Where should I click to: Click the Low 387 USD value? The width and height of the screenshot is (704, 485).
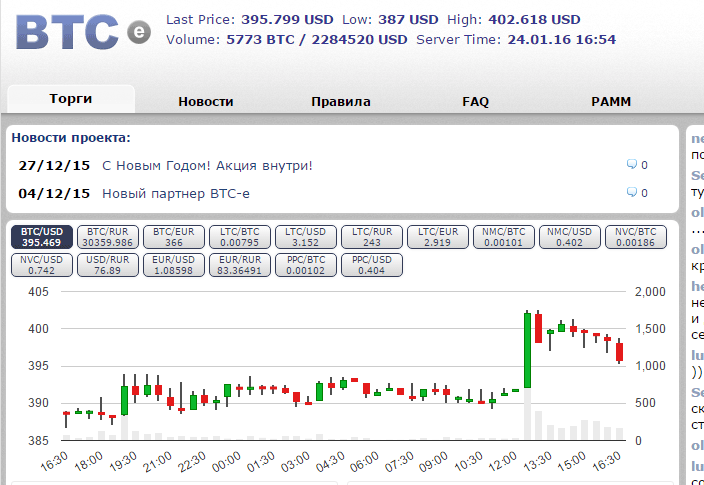pos(408,20)
